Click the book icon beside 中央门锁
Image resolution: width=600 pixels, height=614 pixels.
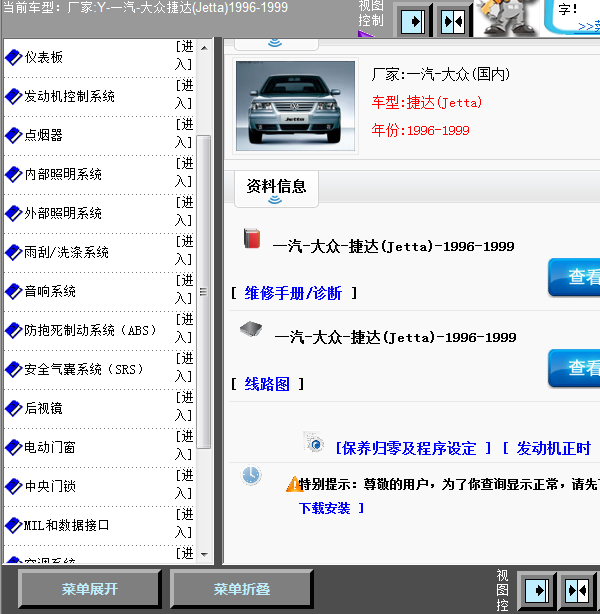[14, 486]
